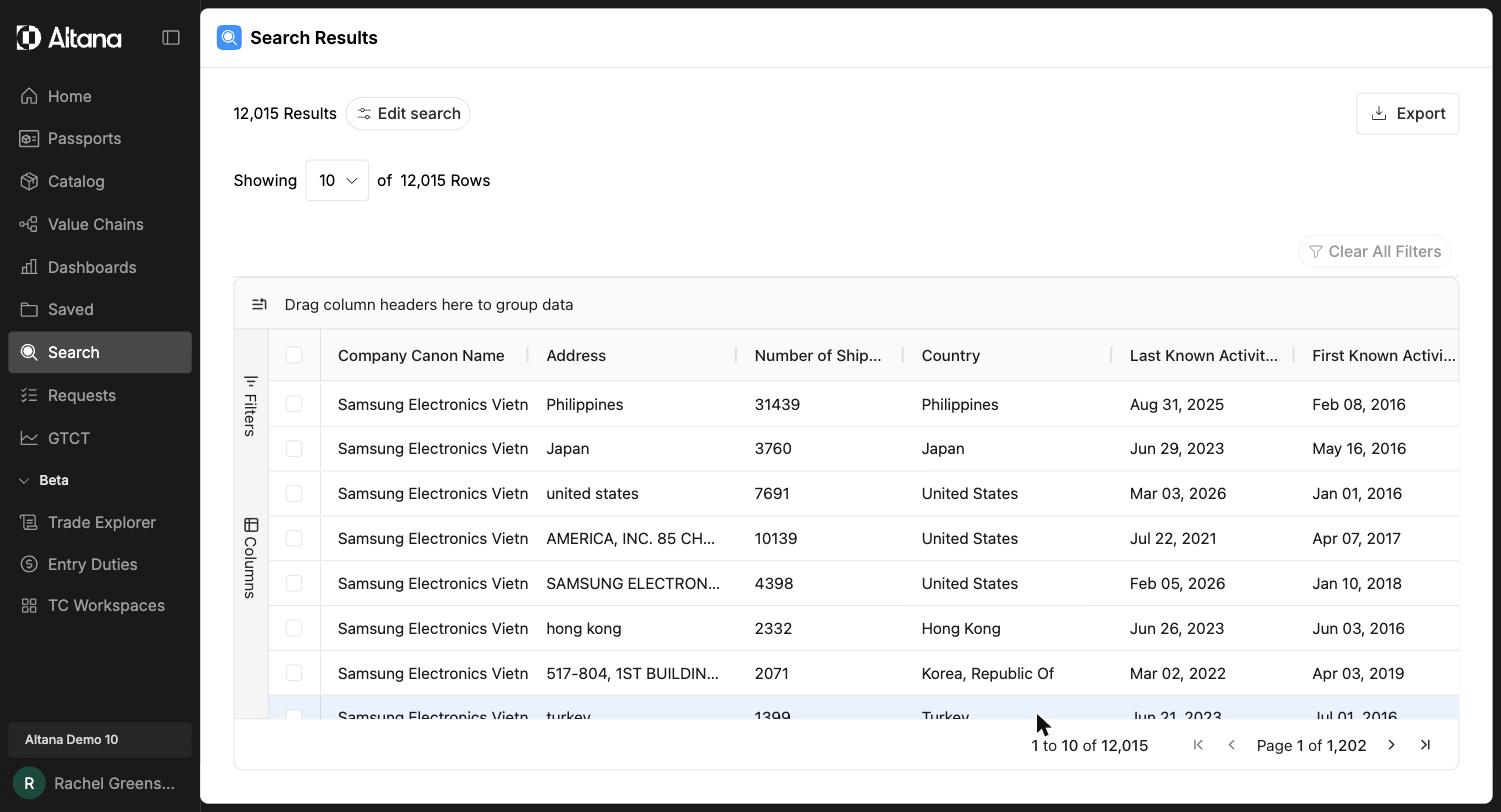Screen dimensions: 1501x812
Task: Open TC Workspaces
Action: [x=100, y=605]
